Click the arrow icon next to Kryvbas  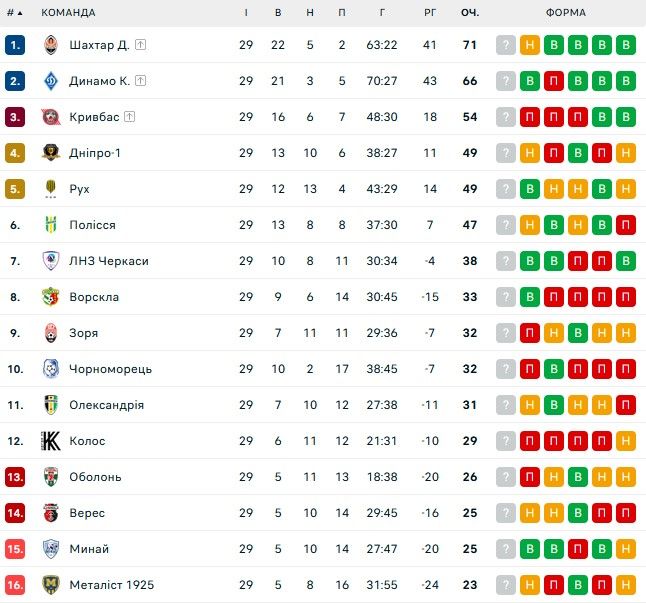(x=130, y=117)
